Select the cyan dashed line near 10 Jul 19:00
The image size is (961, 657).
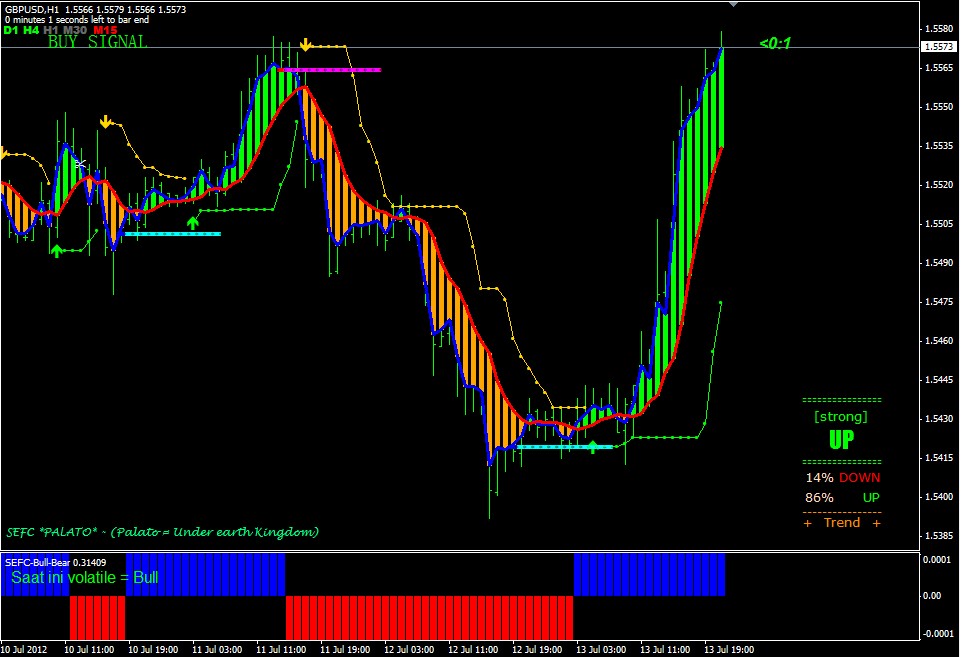tap(173, 234)
